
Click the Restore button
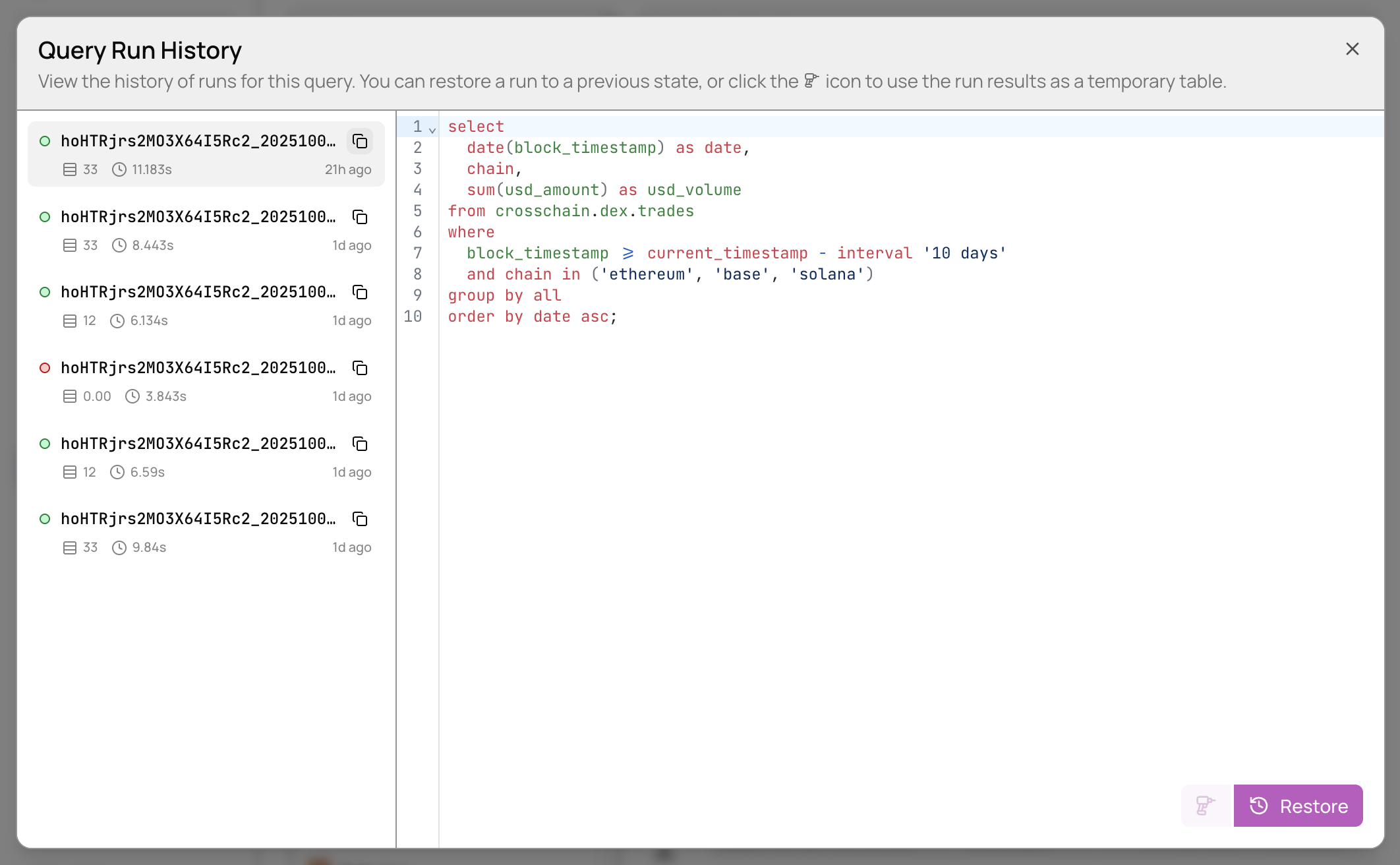tap(1298, 806)
